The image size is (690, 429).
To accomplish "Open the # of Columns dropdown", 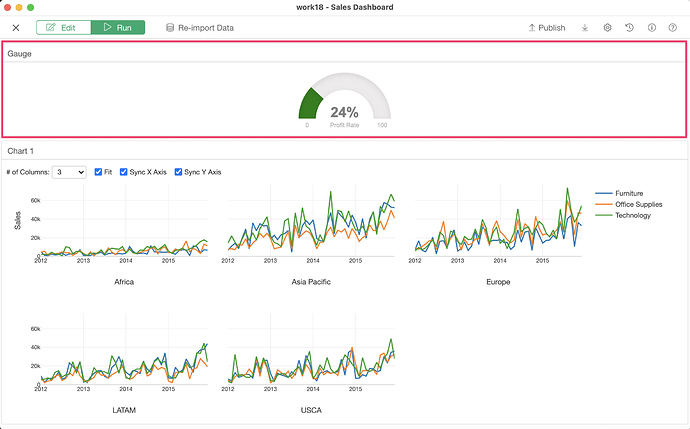I will tap(69, 172).
